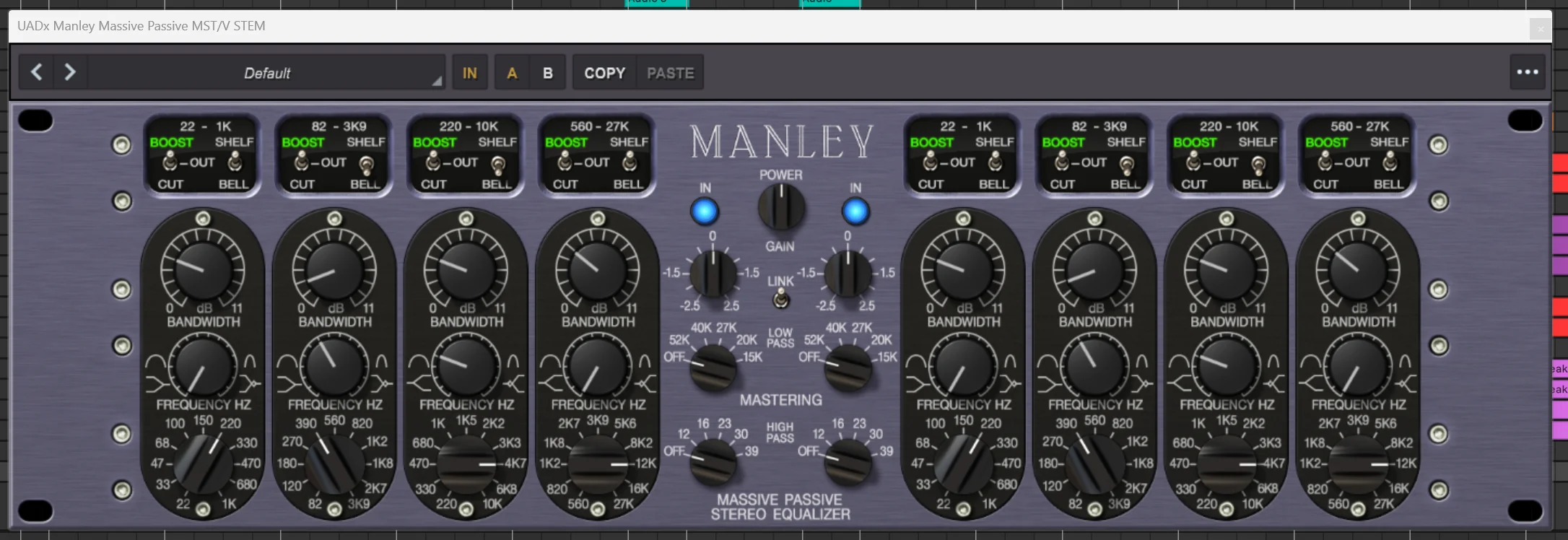Viewport: 1568px width, 540px height.
Task: Flip right channel 560-27K SHELF/BELL switch
Action: coord(1390,162)
